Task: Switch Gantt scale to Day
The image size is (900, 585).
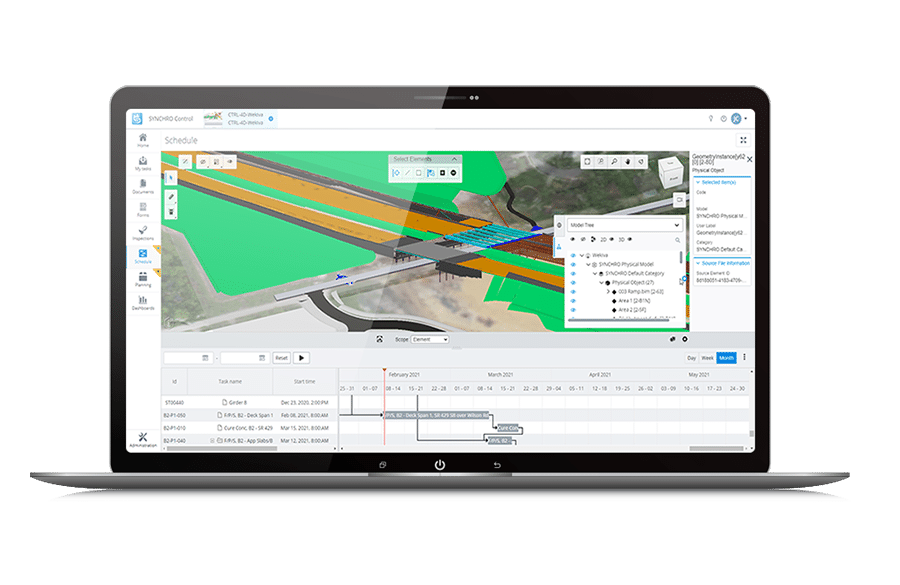Action: point(692,358)
